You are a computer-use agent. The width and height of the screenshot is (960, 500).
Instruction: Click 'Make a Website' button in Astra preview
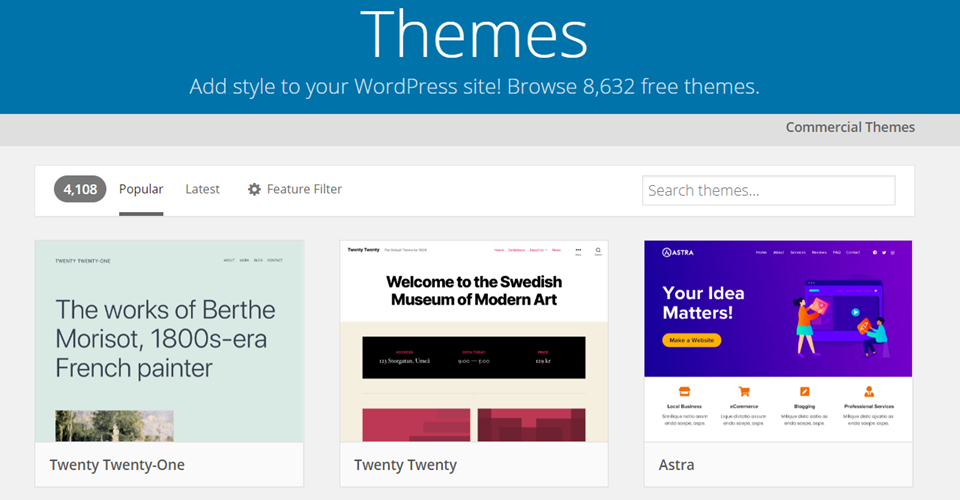pos(692,340)
